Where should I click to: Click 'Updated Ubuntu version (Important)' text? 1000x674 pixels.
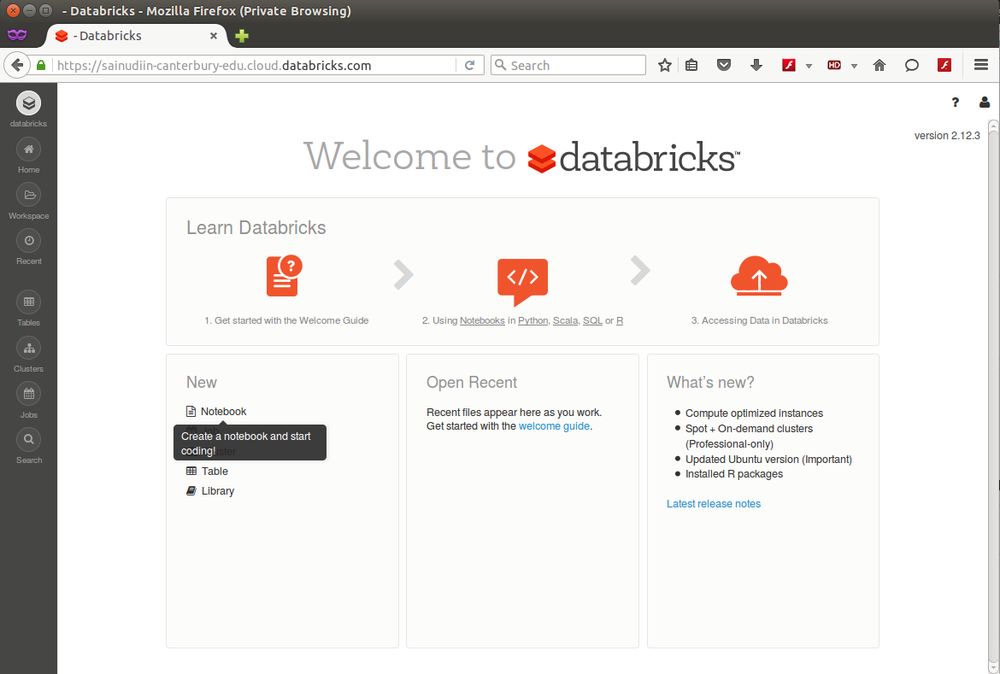tap(768, 459)
